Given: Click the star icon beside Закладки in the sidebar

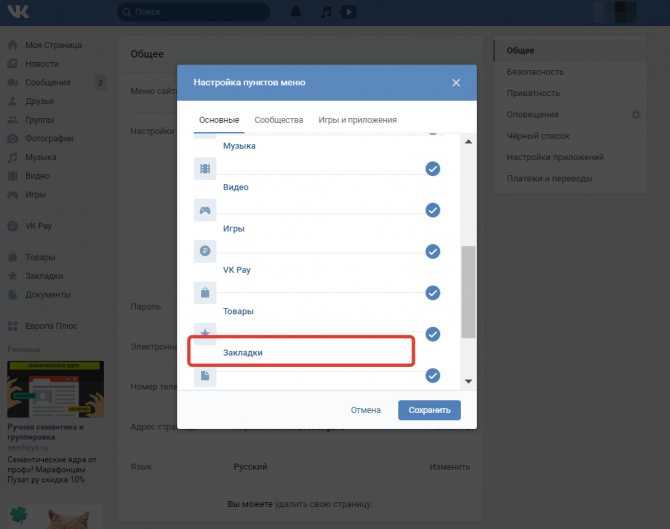Looking at the screenshot, I should 13,276.
